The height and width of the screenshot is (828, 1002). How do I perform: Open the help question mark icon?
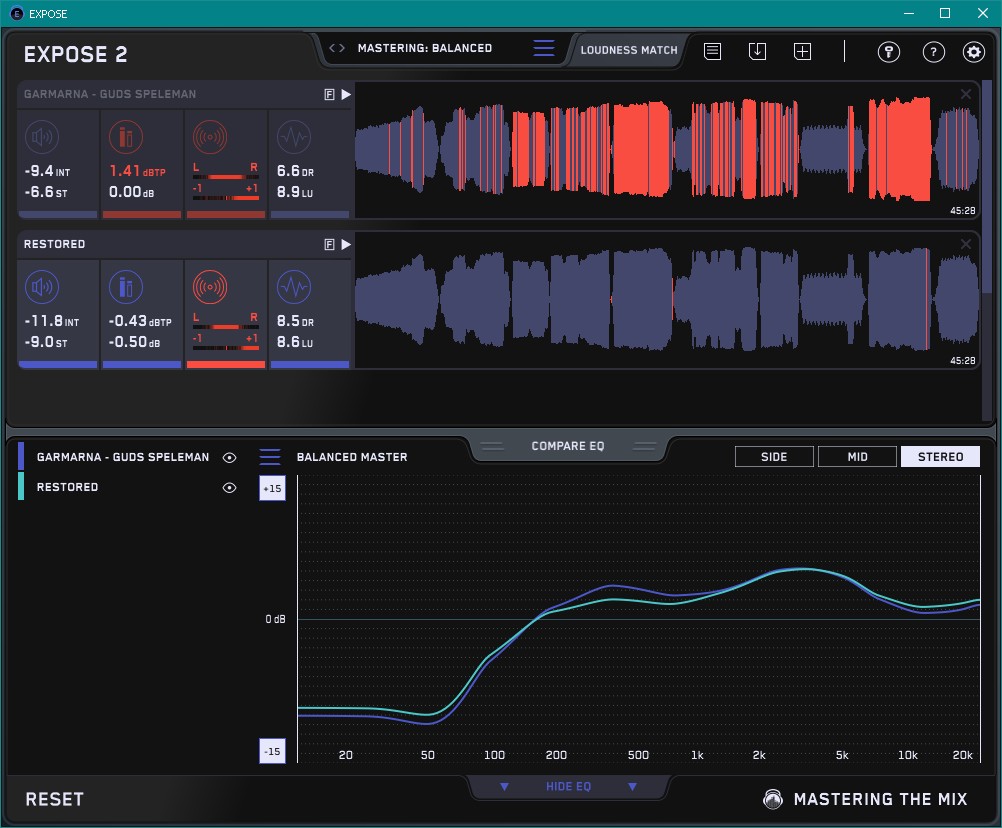(933, 52)
